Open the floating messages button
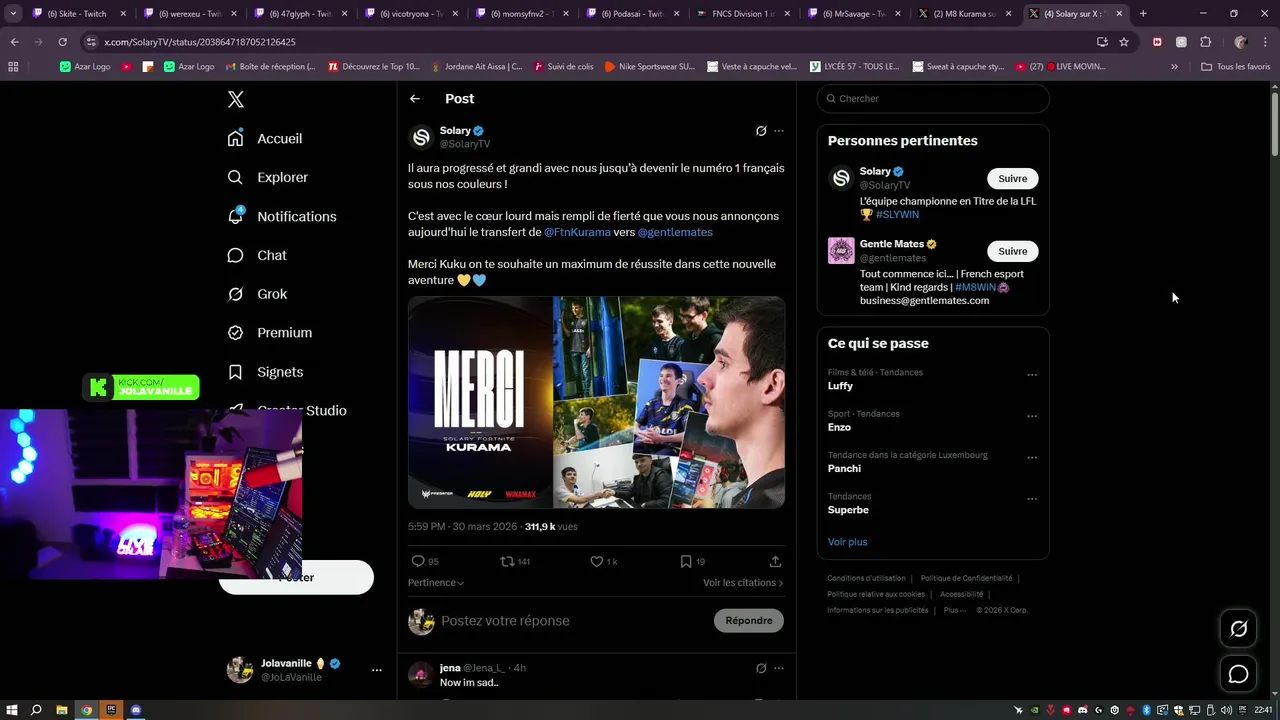Viewport: 1280px width, 720px height. [1238, 674]
